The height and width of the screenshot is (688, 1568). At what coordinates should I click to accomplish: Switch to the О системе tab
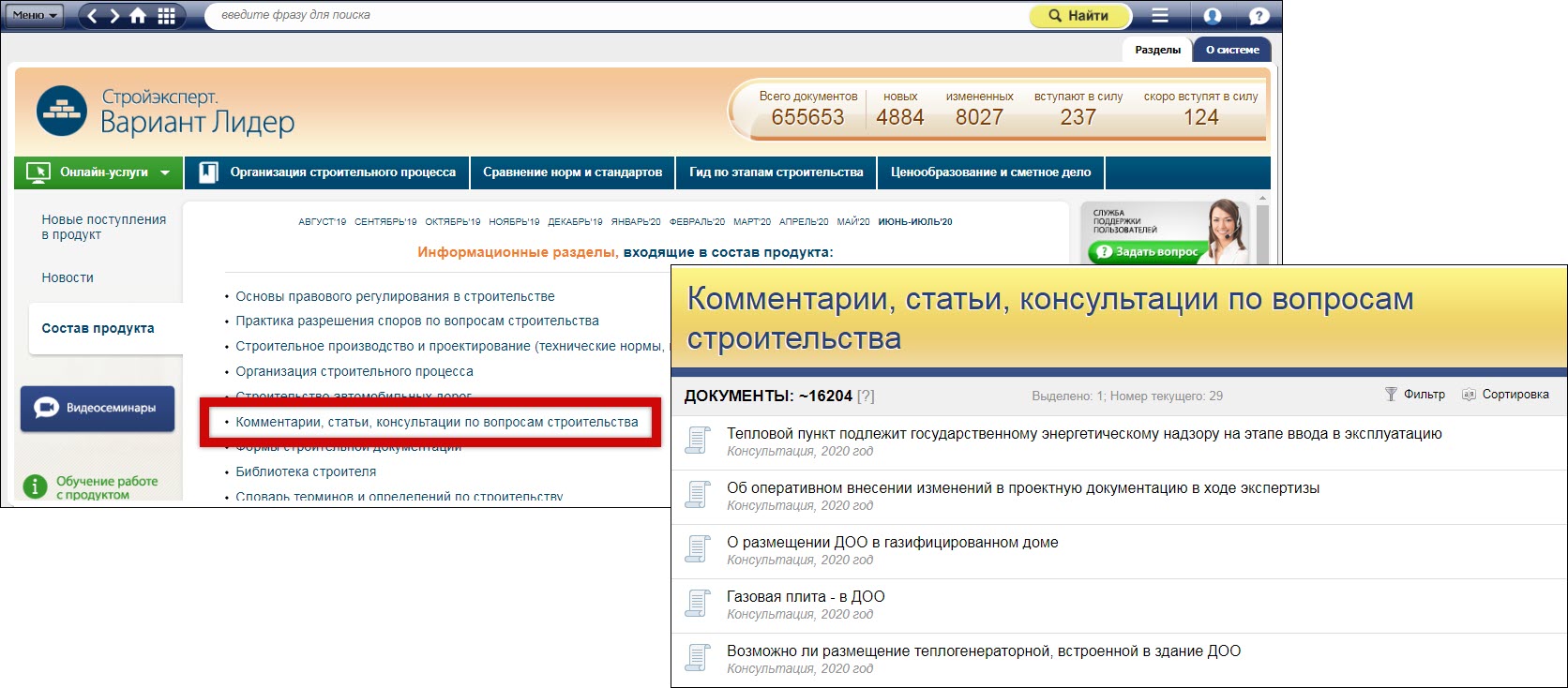point(1231,50)
